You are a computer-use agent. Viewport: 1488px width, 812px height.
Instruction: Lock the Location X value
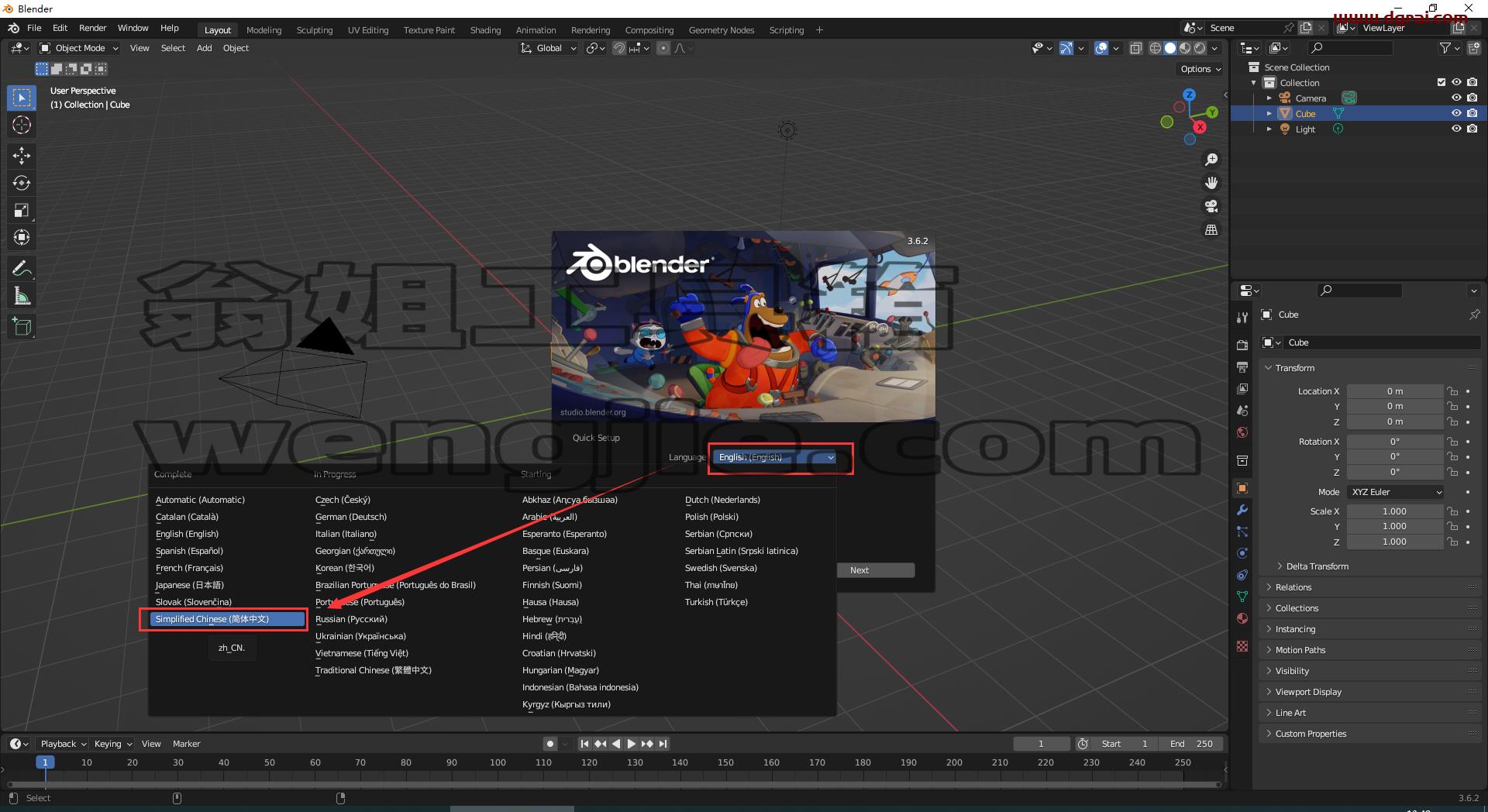1452,391
